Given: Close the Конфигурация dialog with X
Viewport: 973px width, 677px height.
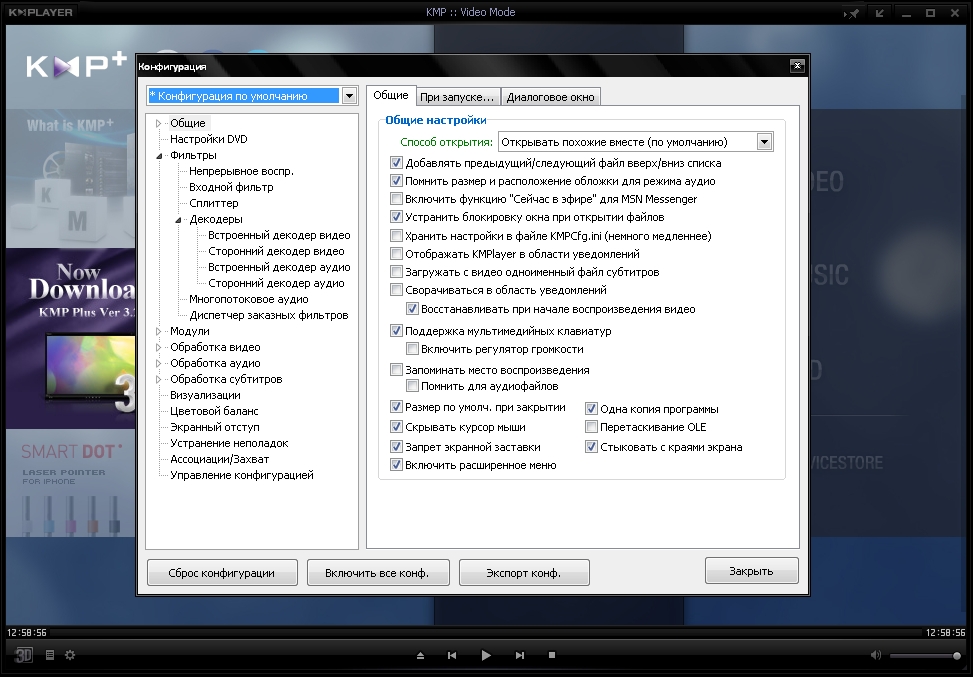Looking at the screenshot, I should (797, 66).
